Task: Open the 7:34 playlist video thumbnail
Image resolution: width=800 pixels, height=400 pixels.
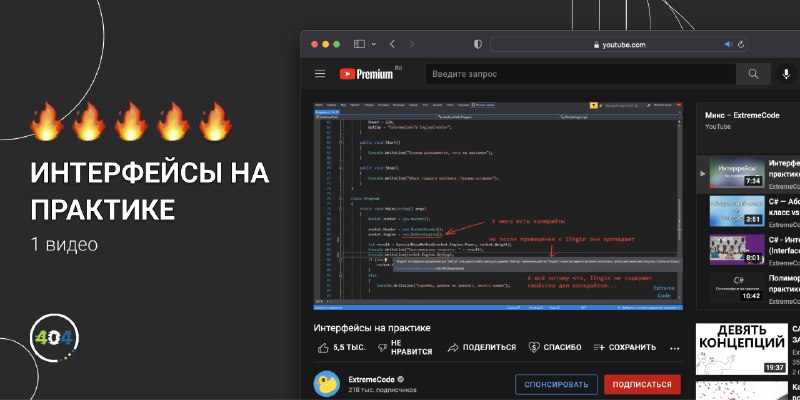Action: (x=737, y=173)
